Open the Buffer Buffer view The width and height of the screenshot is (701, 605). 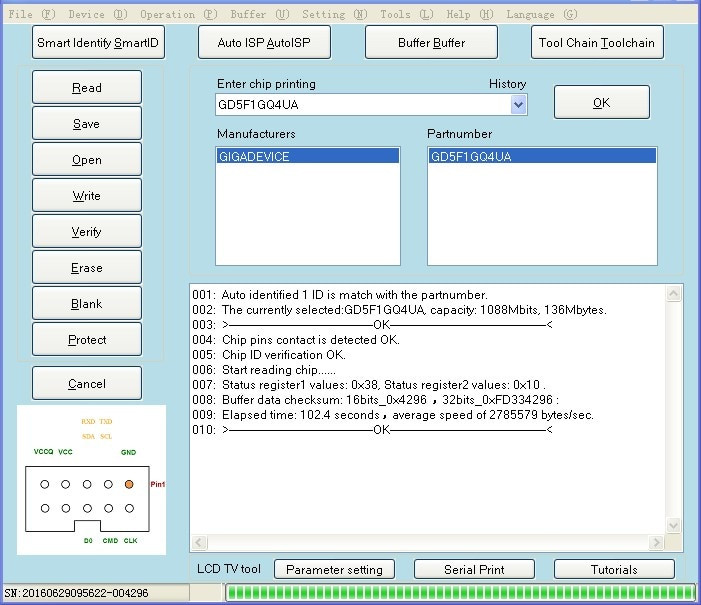(431, 42)
